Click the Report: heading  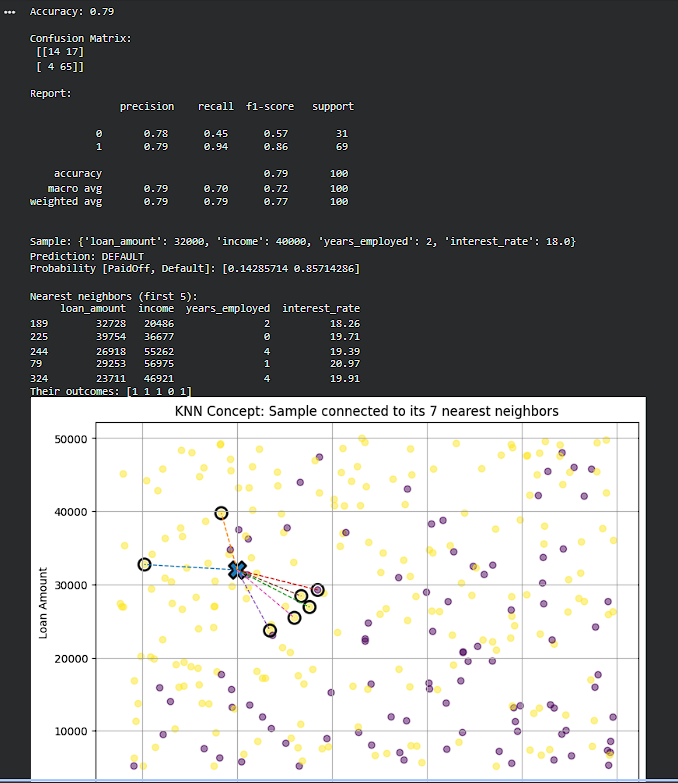50,93
